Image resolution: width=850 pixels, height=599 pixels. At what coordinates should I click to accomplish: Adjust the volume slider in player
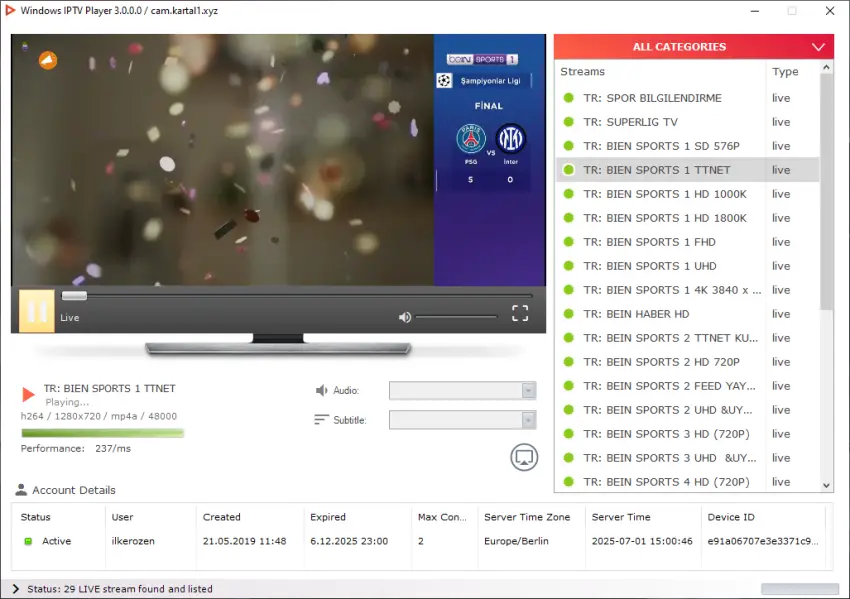tap(456, 317)
